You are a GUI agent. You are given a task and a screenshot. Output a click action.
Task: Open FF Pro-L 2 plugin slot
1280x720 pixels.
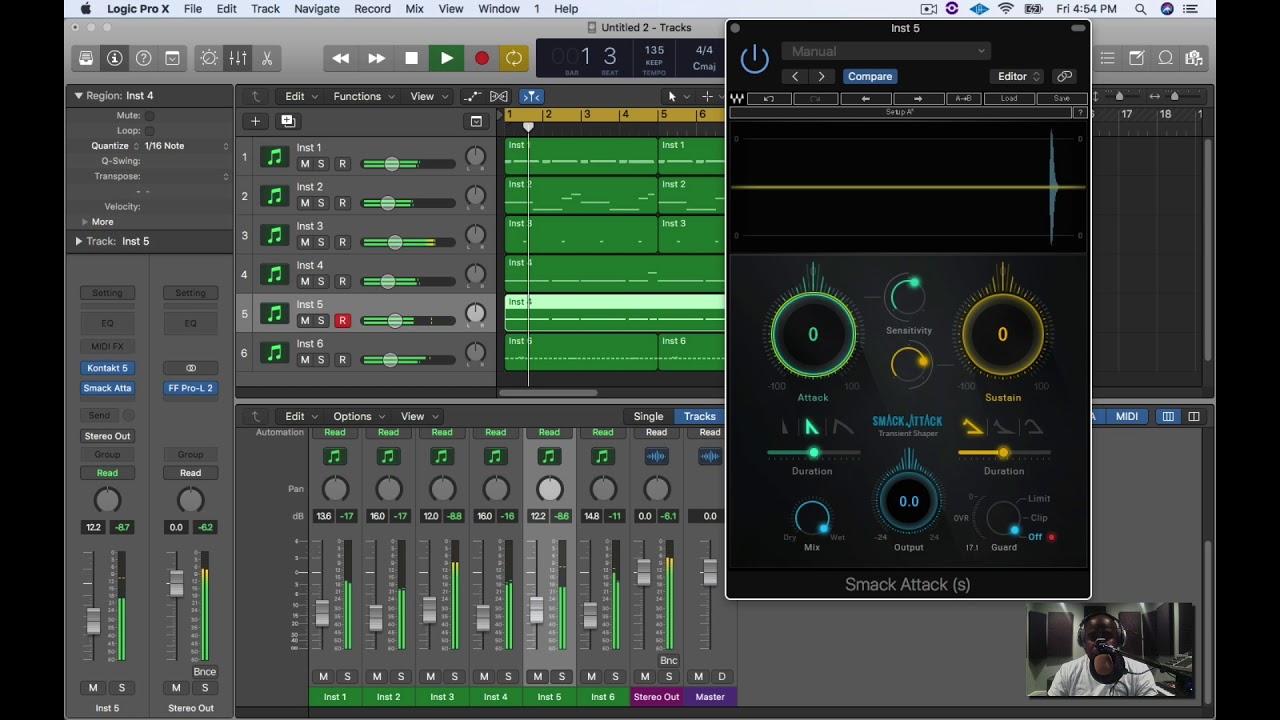coord(190,388)
